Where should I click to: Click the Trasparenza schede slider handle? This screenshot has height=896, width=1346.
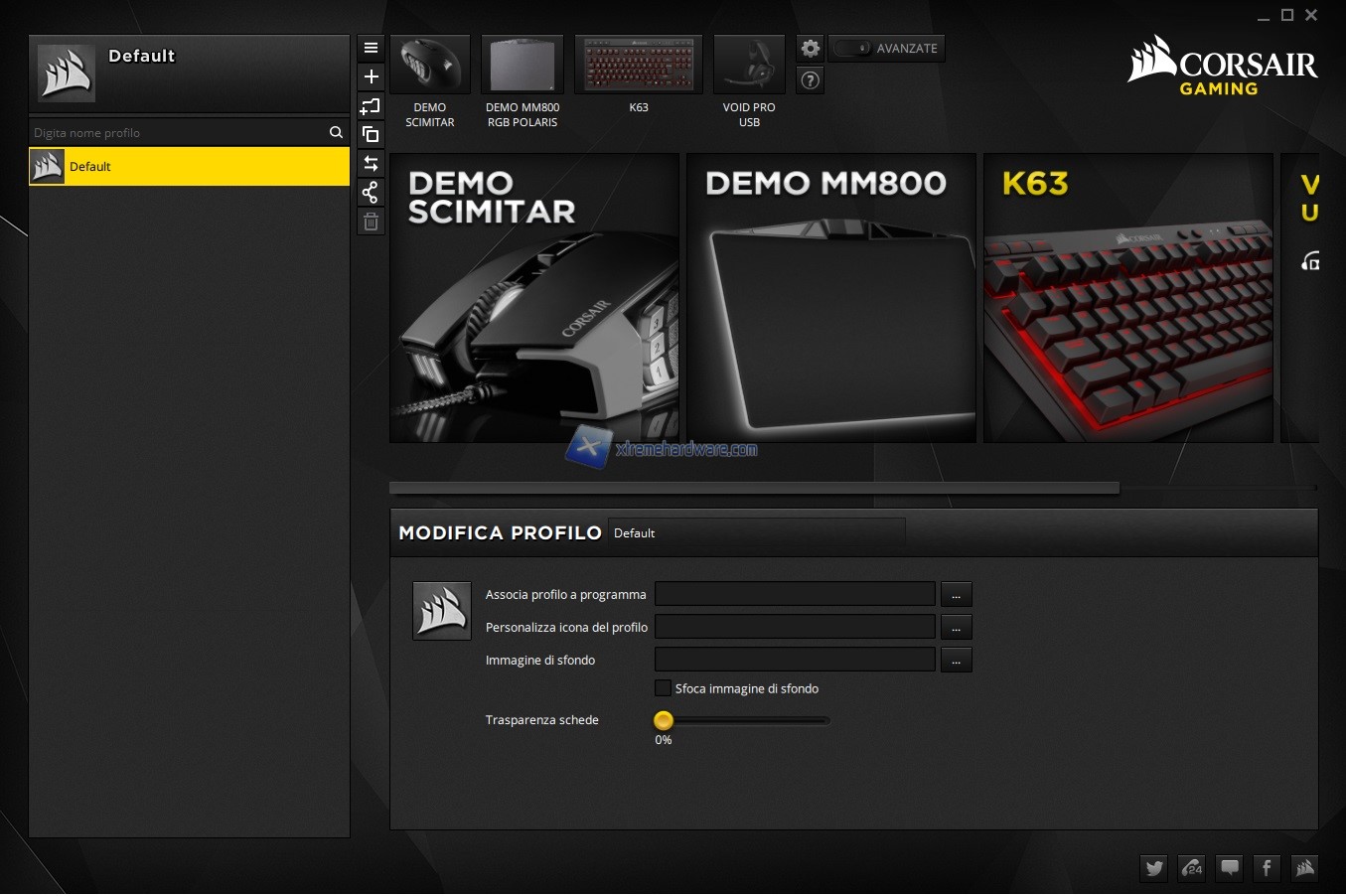(664, 720)
